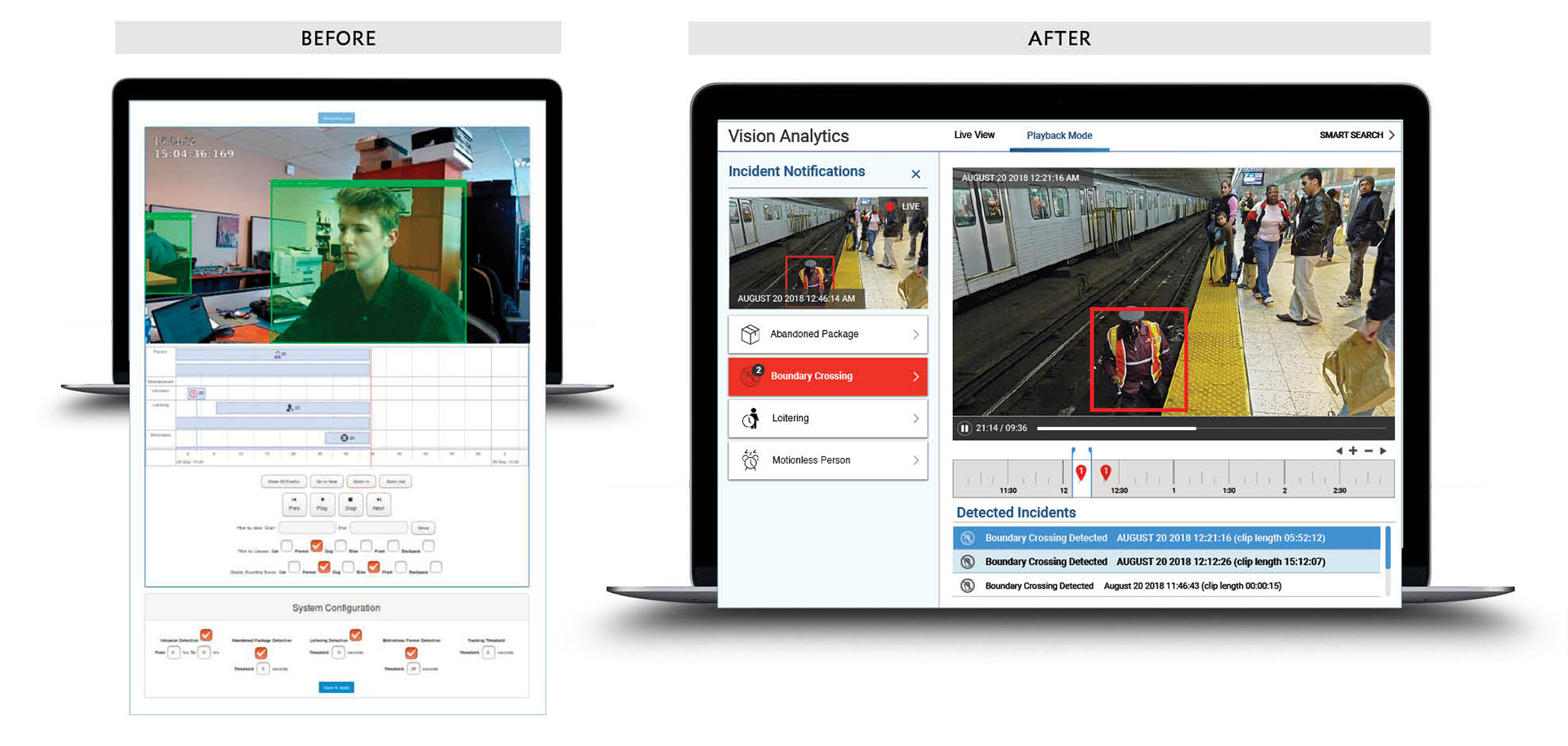
Task: Zoom in the timeline with plus icon
Action: click(x=1353, y=451)
